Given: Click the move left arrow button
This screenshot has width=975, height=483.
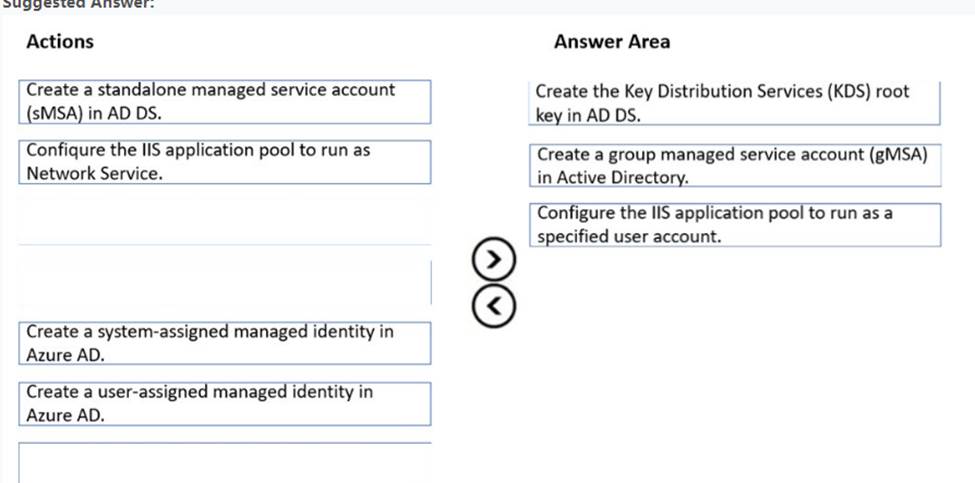Looking at the screenshot, I should coord(494,306).
